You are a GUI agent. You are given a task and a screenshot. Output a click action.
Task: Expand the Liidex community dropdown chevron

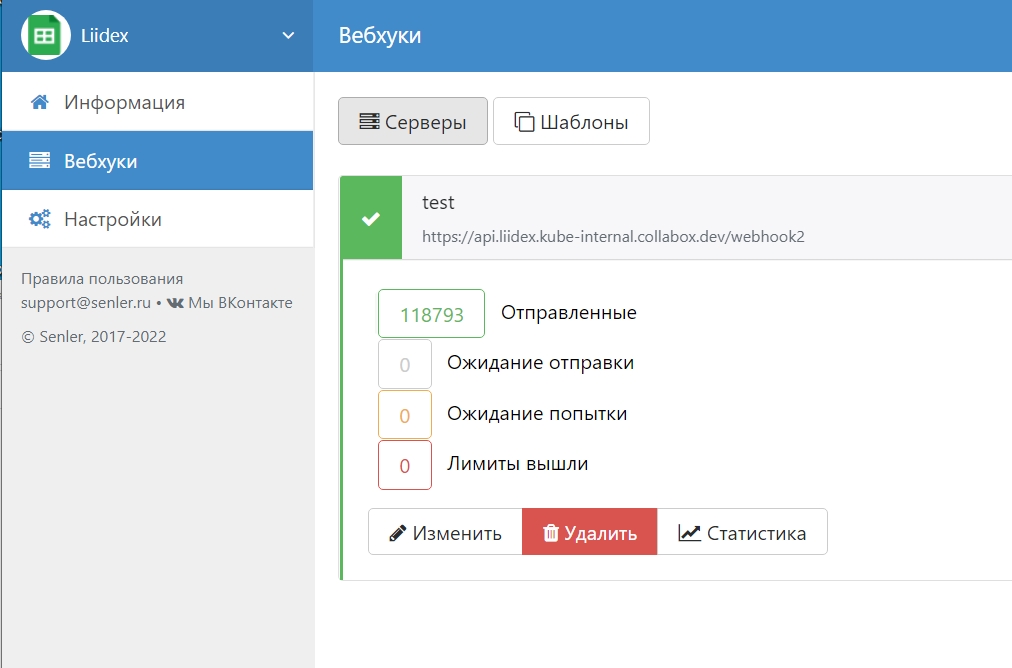288,36
